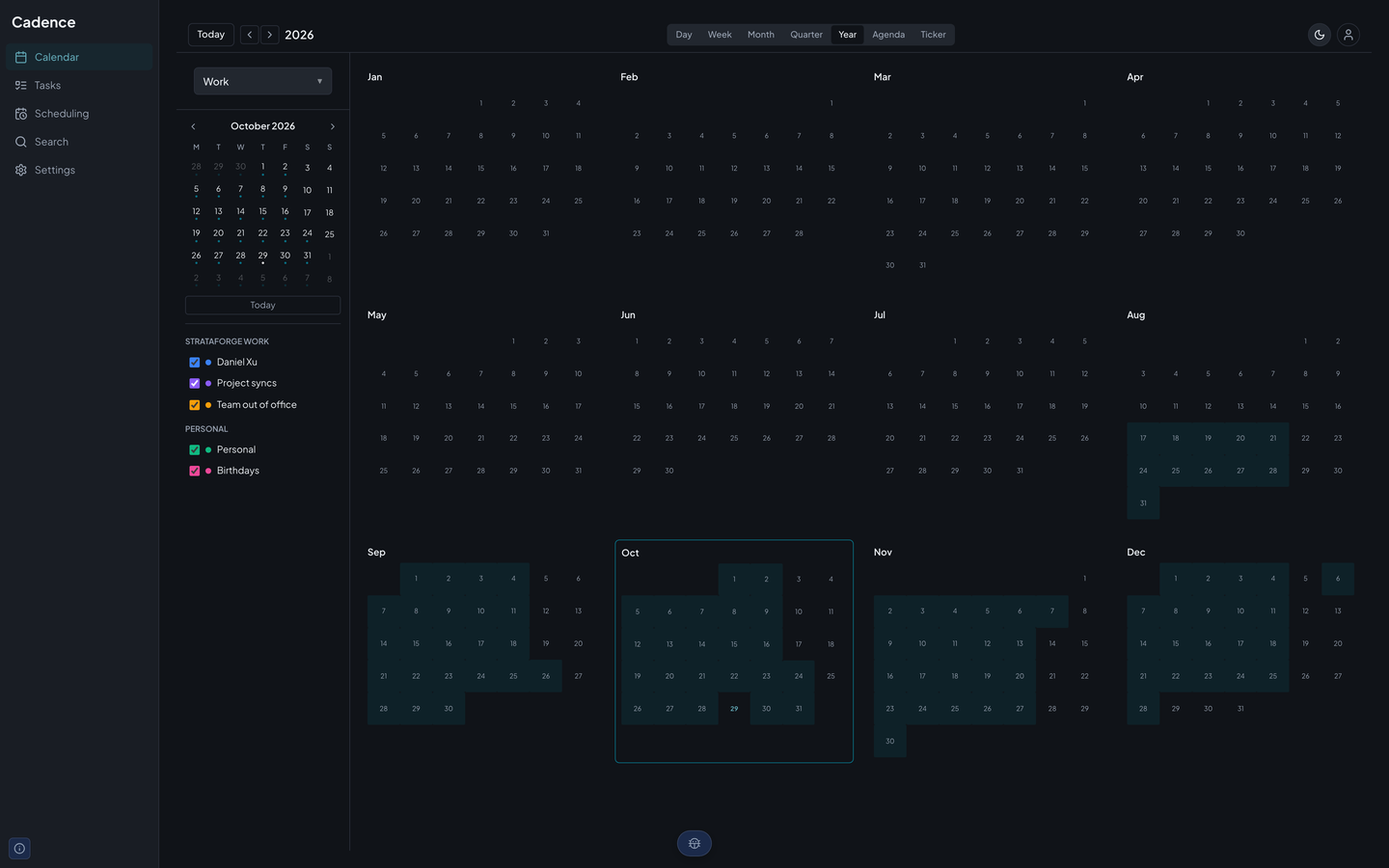Click the Today button in top toolbar

pos(211,35)
